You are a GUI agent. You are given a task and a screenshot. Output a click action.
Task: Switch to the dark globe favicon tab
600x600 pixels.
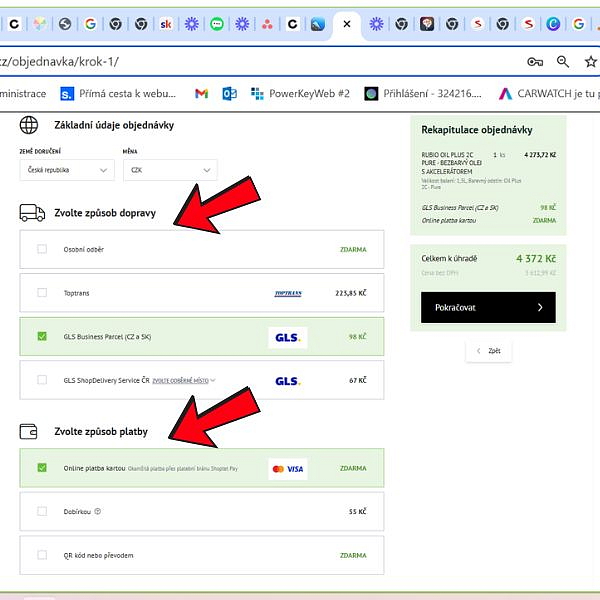[65, 24]
